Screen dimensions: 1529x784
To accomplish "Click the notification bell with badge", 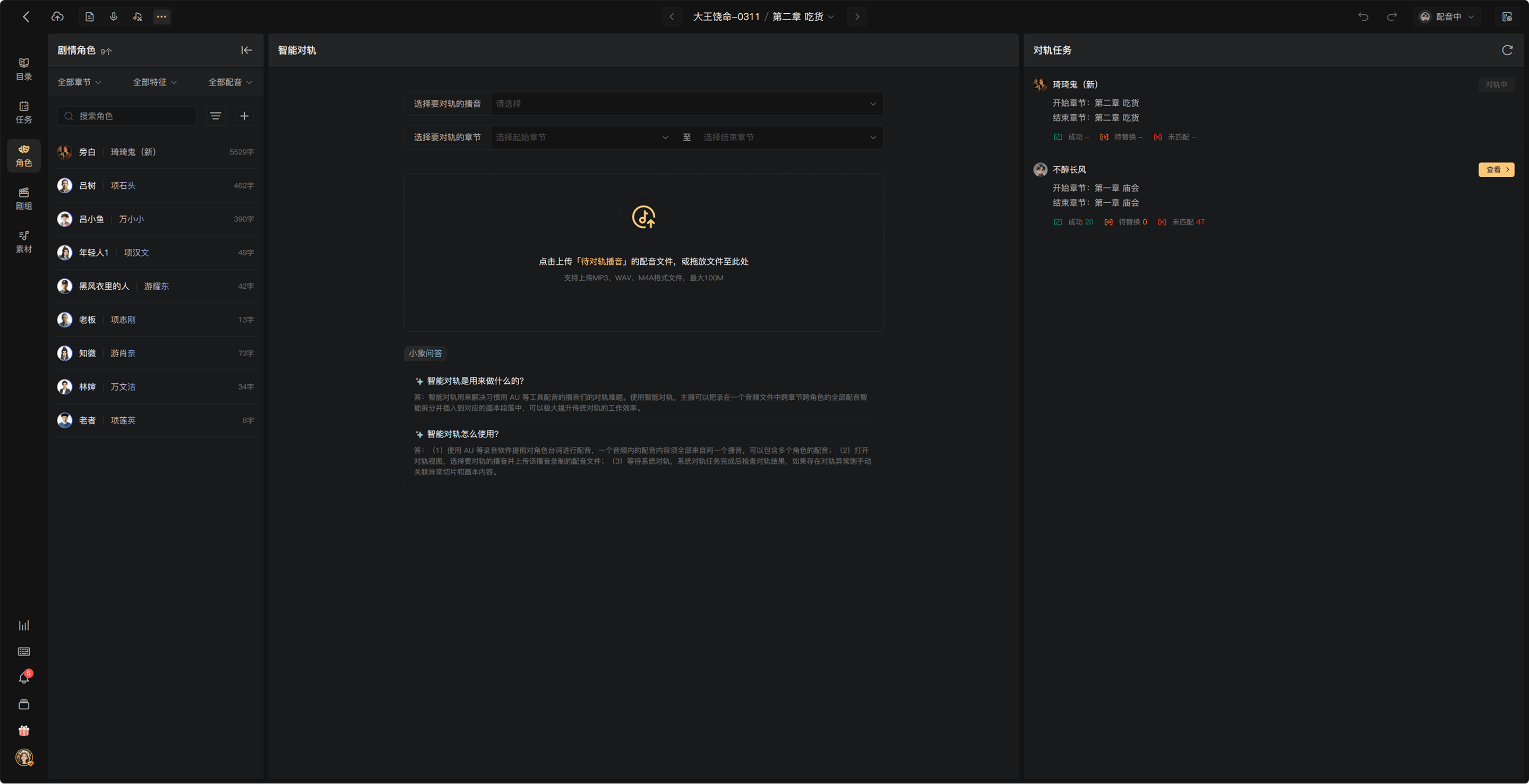I will pyautogui.click(x=24, y=678).
